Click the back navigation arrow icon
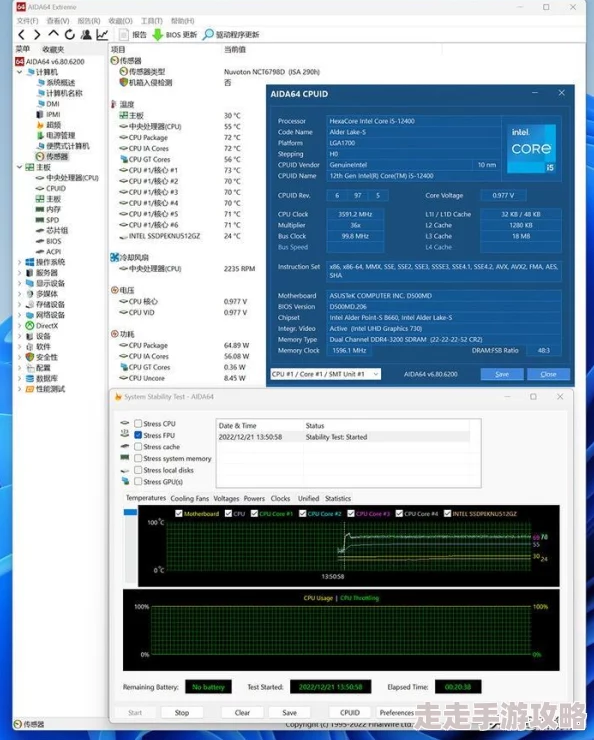 [x=22, y=34]
